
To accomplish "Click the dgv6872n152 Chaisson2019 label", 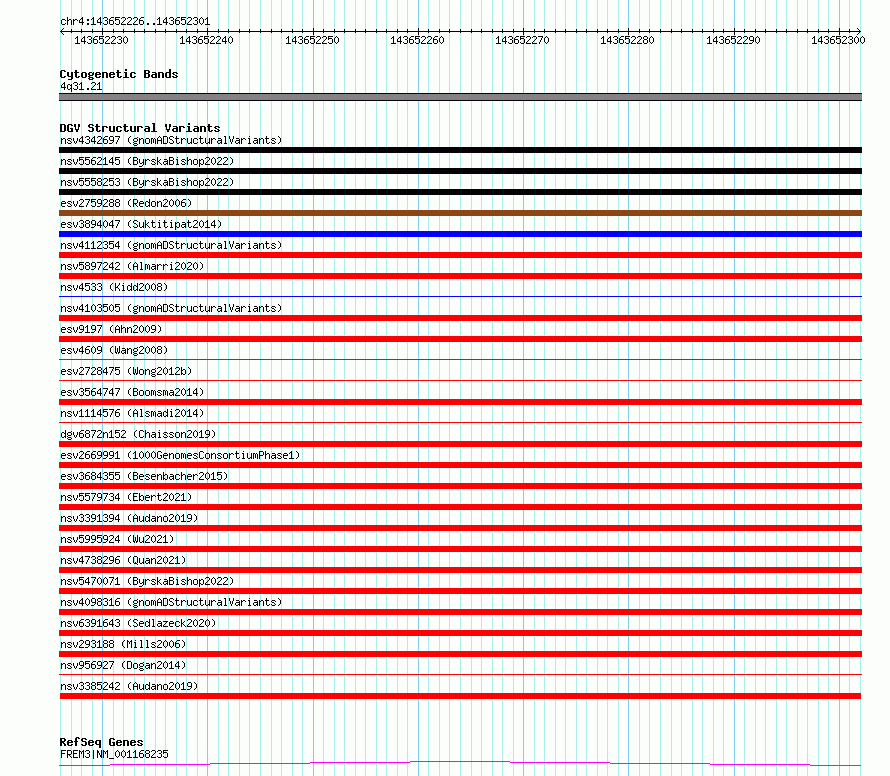I will (x=138, y=434).
